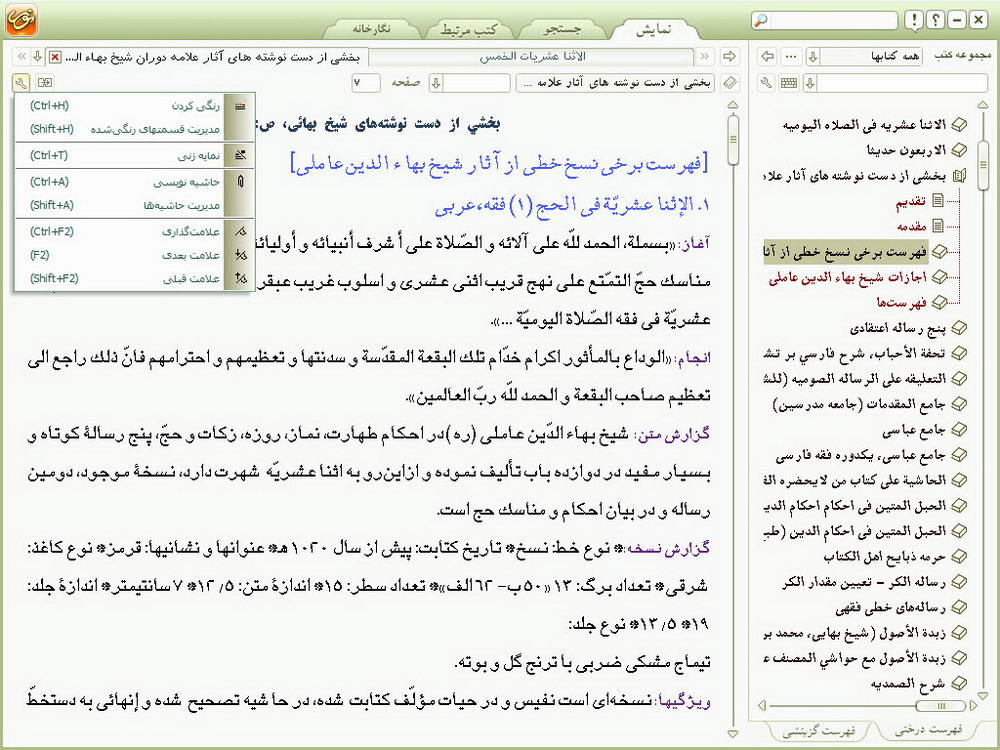Screen dimensions: 1000x750
Task: Open help with the question mark button
Action: [x=936, y=20]
